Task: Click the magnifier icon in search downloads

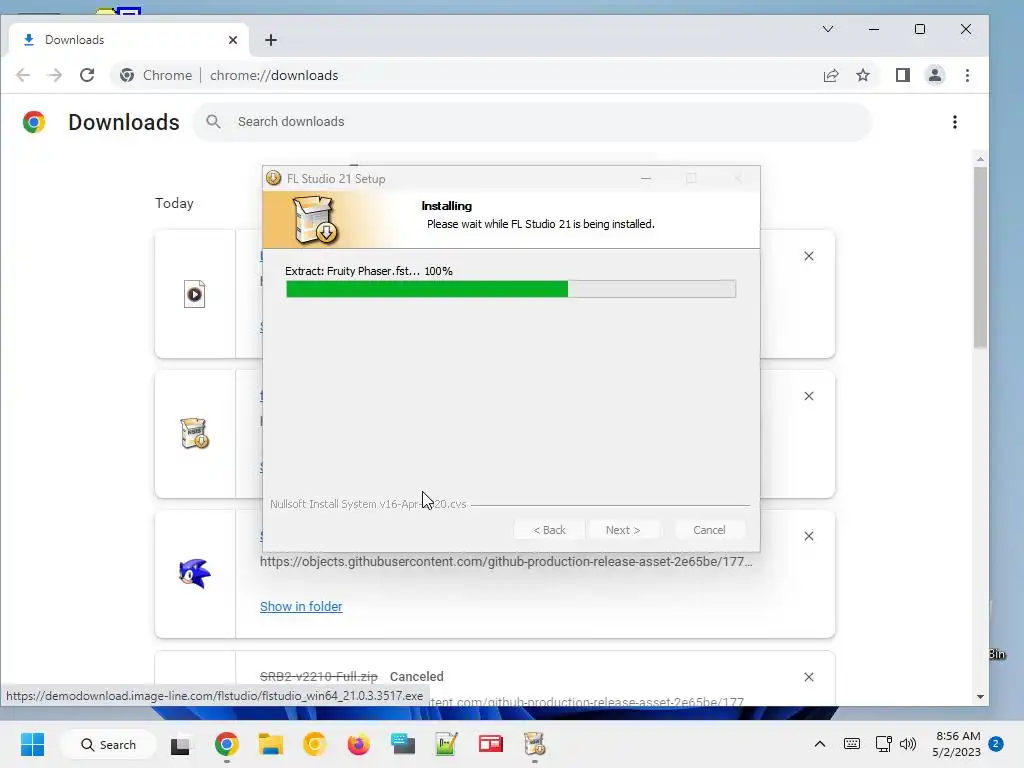Action: [213, 121]
